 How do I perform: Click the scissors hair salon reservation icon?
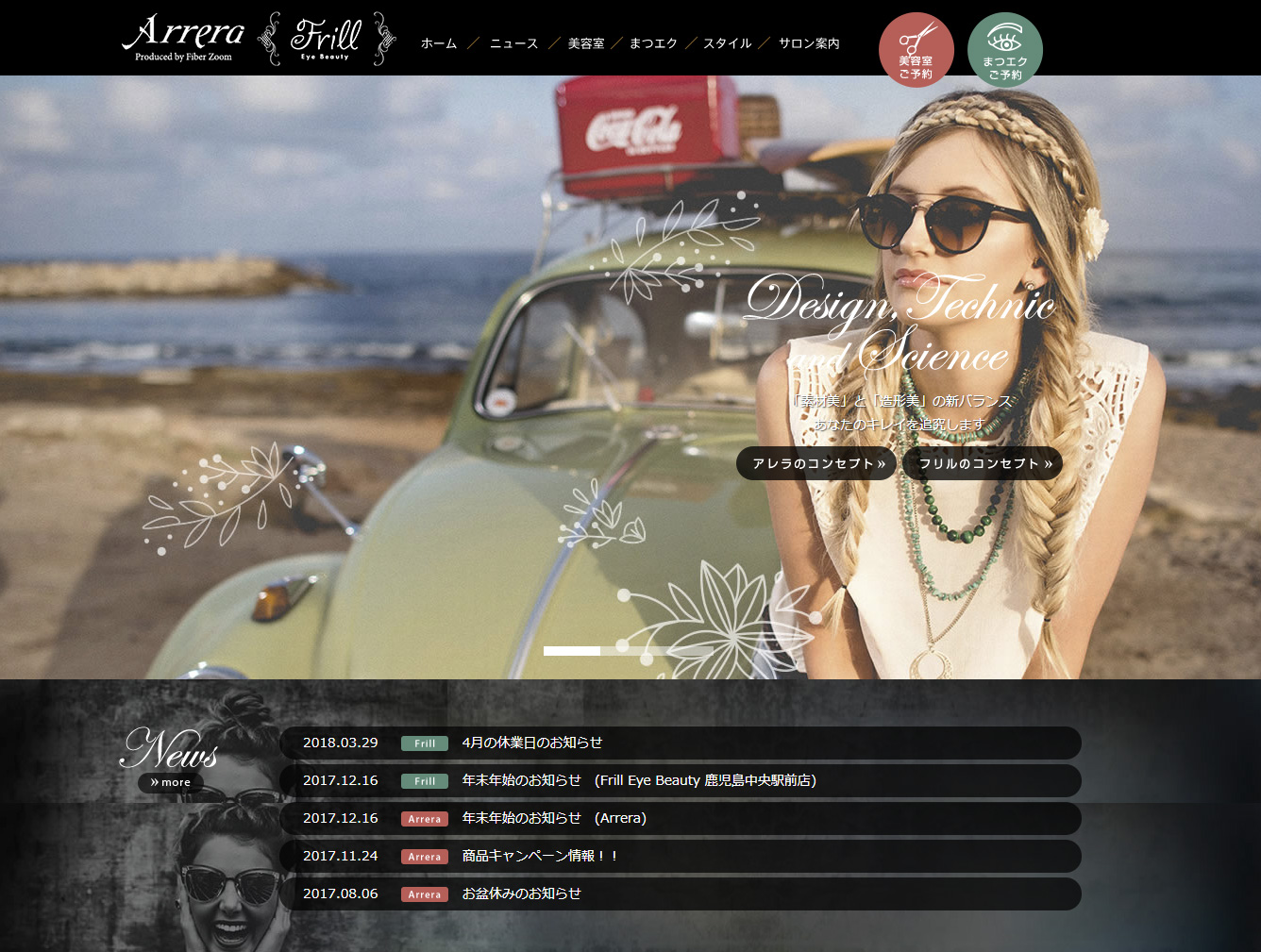[916, 50]
